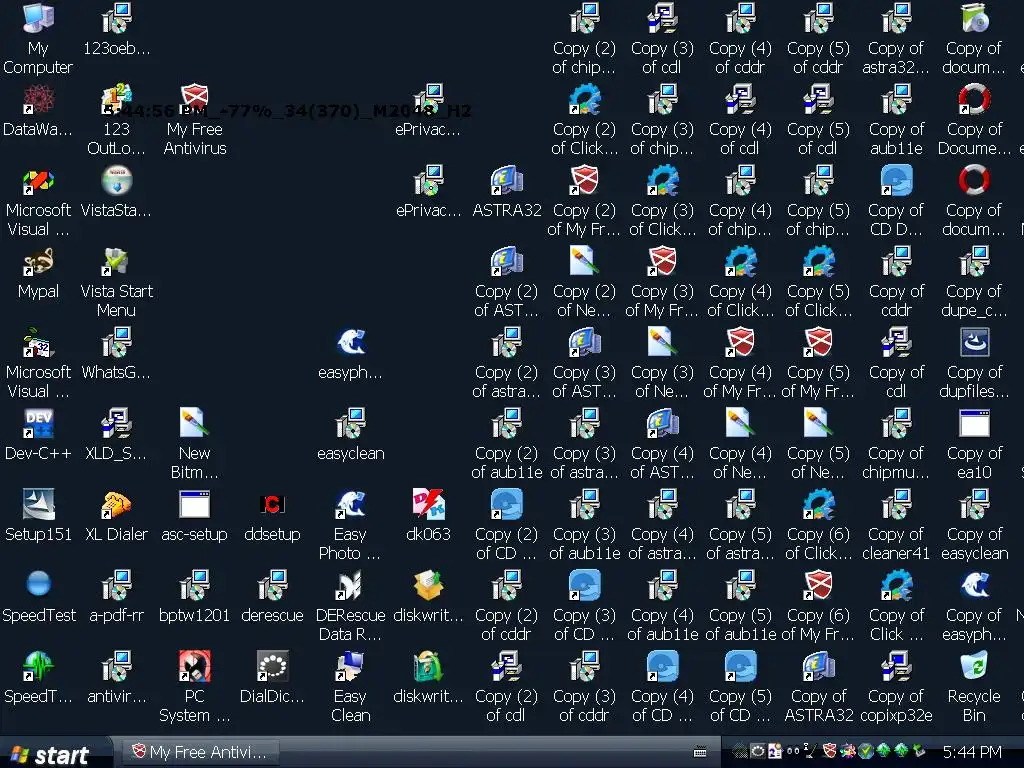Select the Copy of Click ... icon

896,585
